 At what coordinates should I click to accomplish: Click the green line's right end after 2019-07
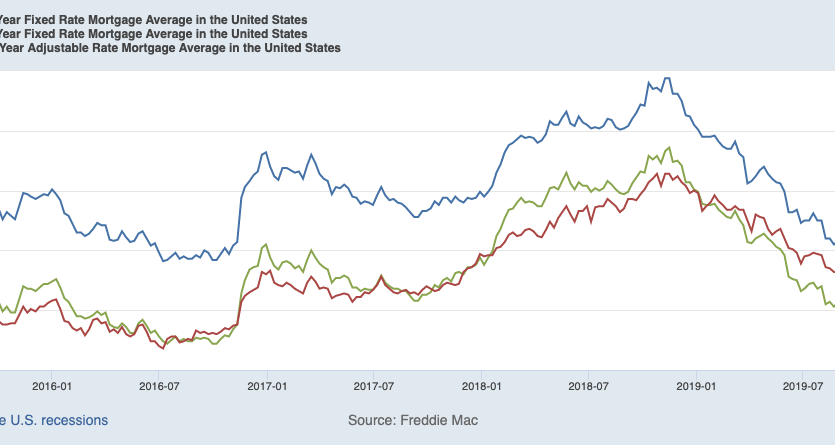click(832, 306)
